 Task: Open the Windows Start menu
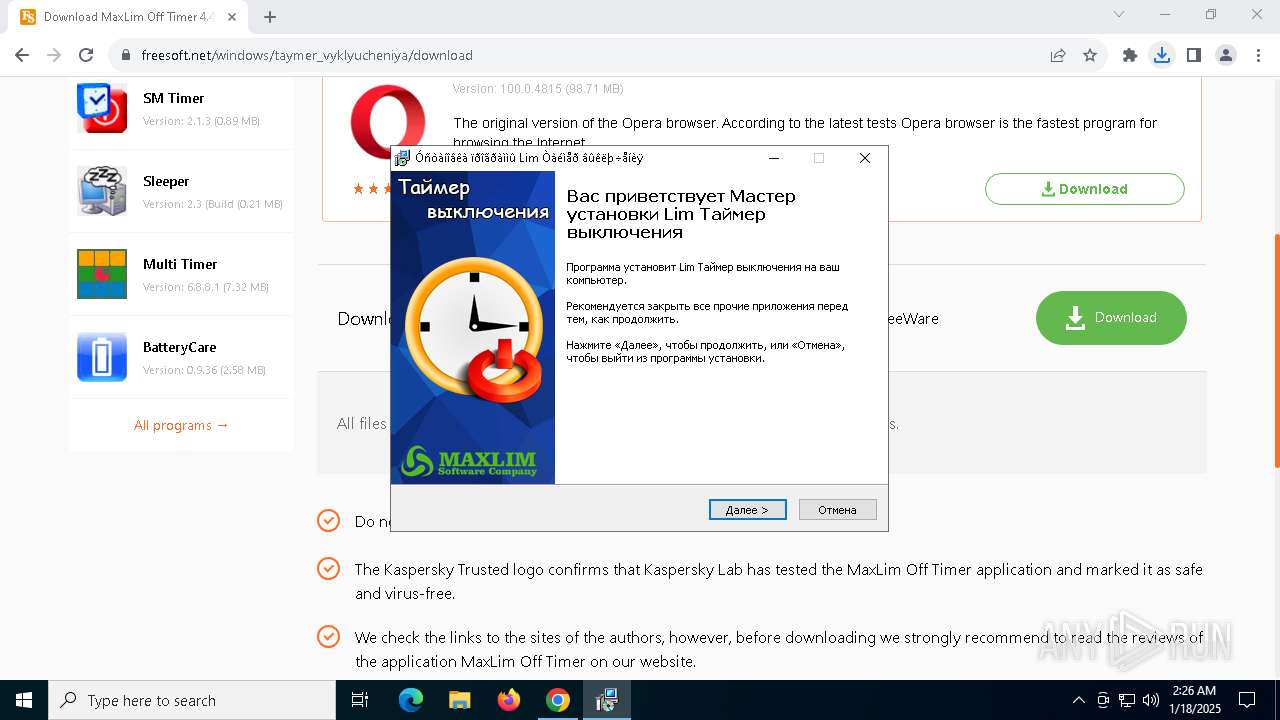pos(24,700)
